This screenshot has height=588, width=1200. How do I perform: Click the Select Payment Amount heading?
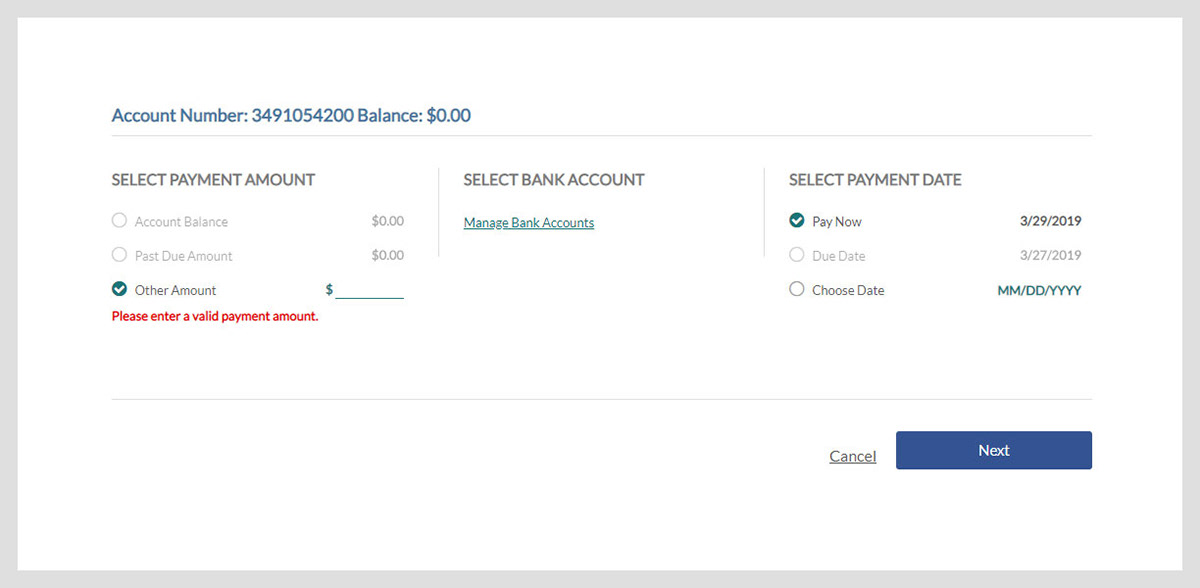213,180
